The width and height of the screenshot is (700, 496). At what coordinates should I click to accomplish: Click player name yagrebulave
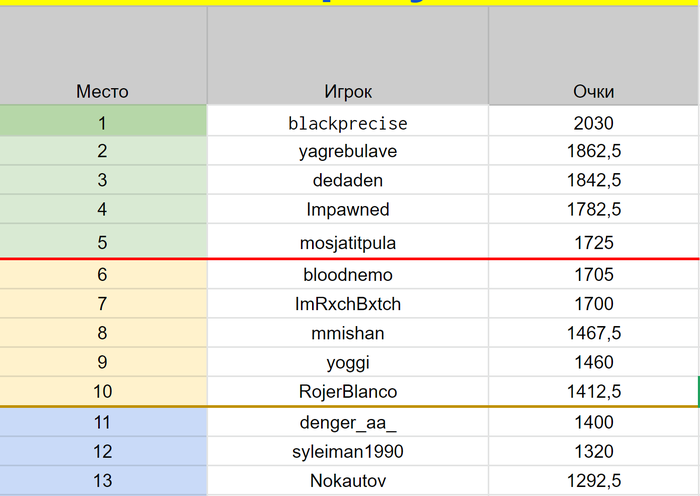[348, 151]
